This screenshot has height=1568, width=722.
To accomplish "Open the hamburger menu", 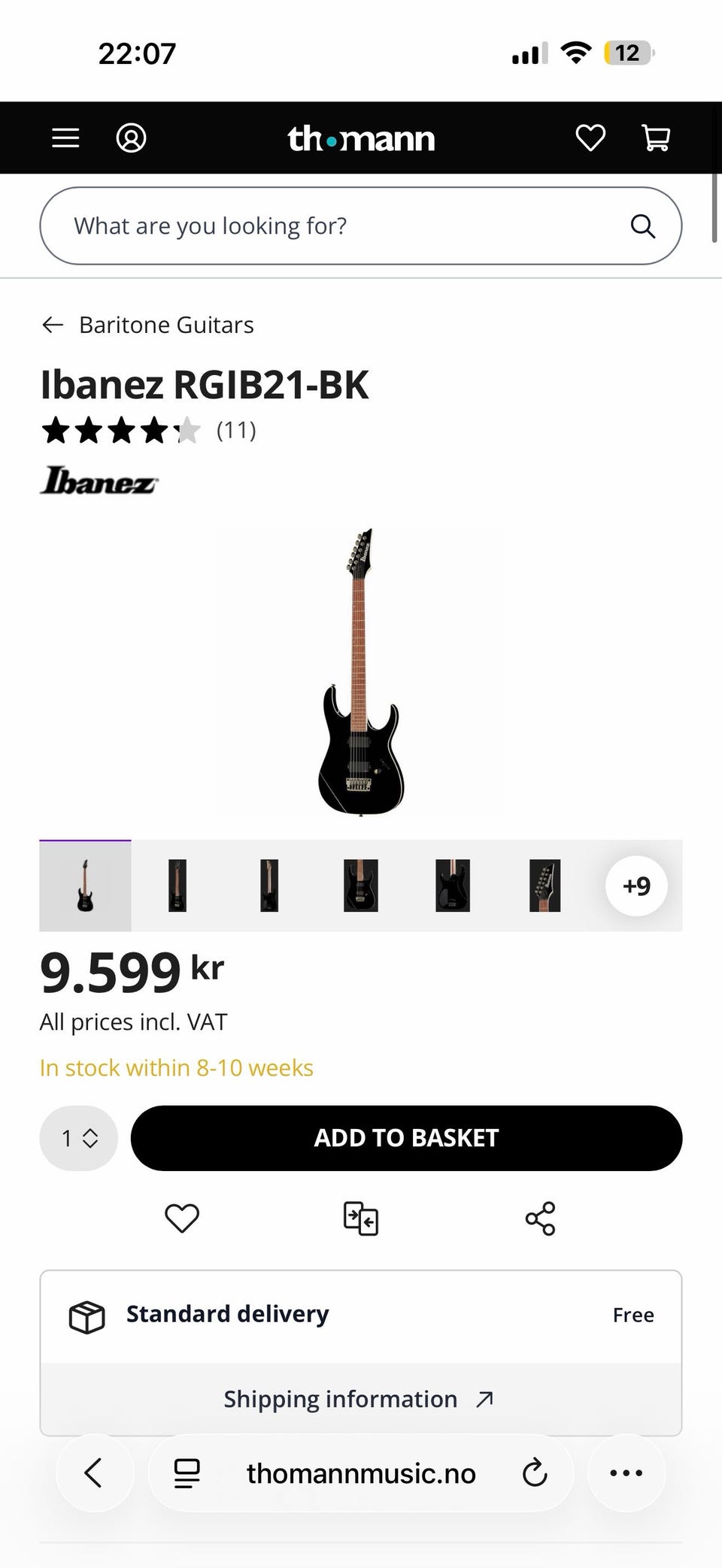I will click(65, 138).
